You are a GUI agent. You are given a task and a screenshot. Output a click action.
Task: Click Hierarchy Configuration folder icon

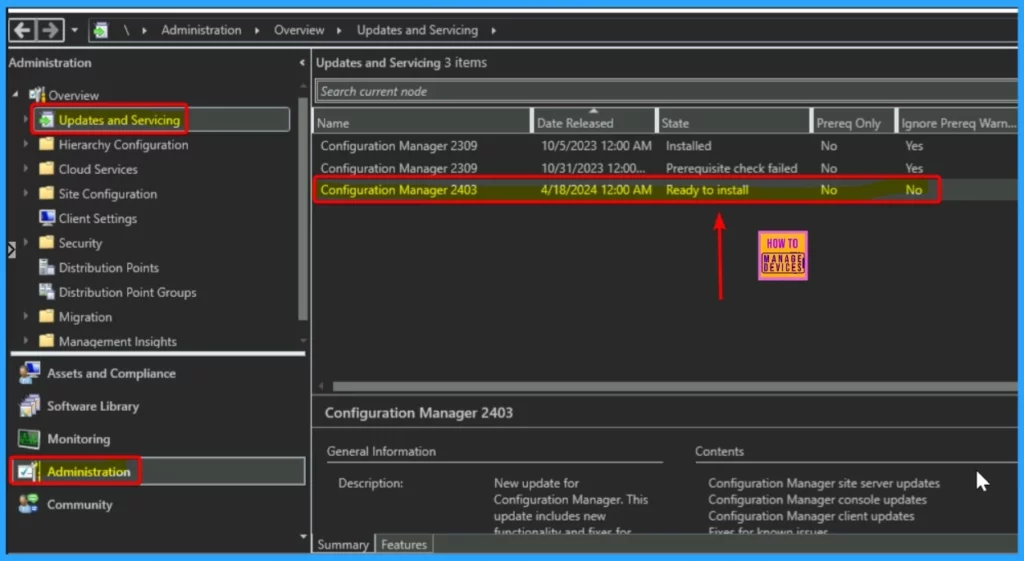[x=46, y=144]
